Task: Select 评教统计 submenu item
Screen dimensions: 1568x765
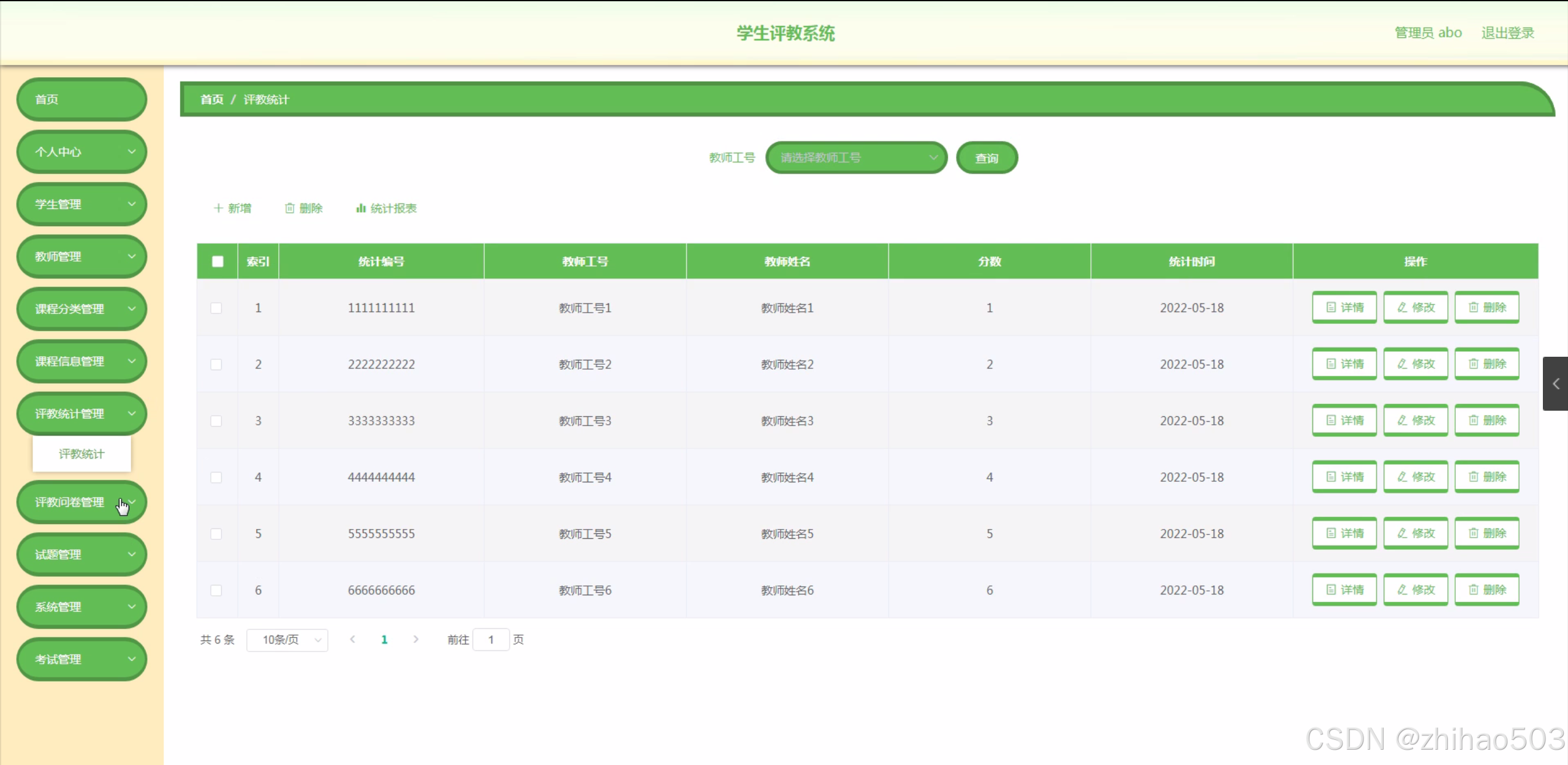Action: coord(81,454)
